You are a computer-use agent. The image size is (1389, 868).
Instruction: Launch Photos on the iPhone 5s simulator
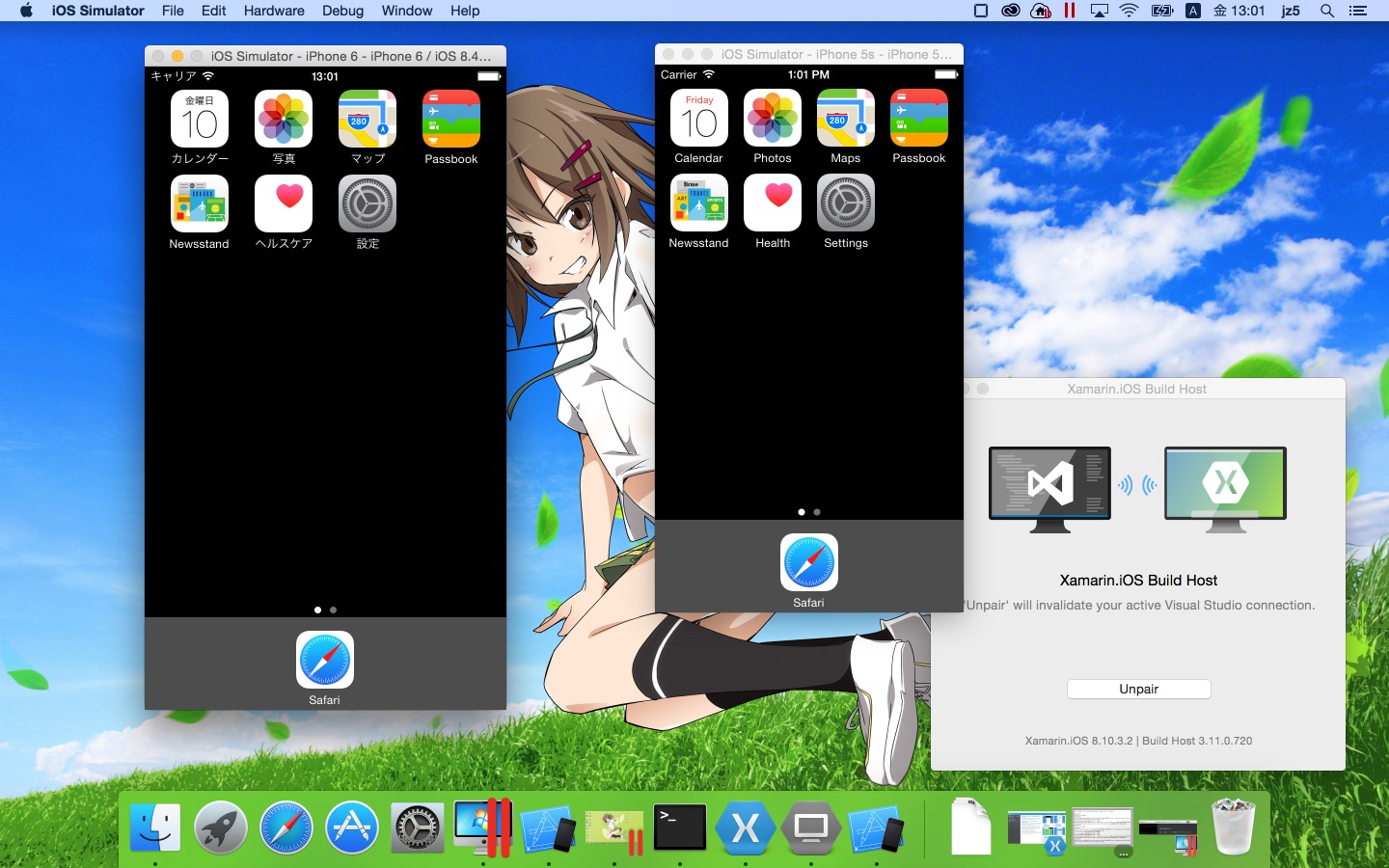coord(772,119)
